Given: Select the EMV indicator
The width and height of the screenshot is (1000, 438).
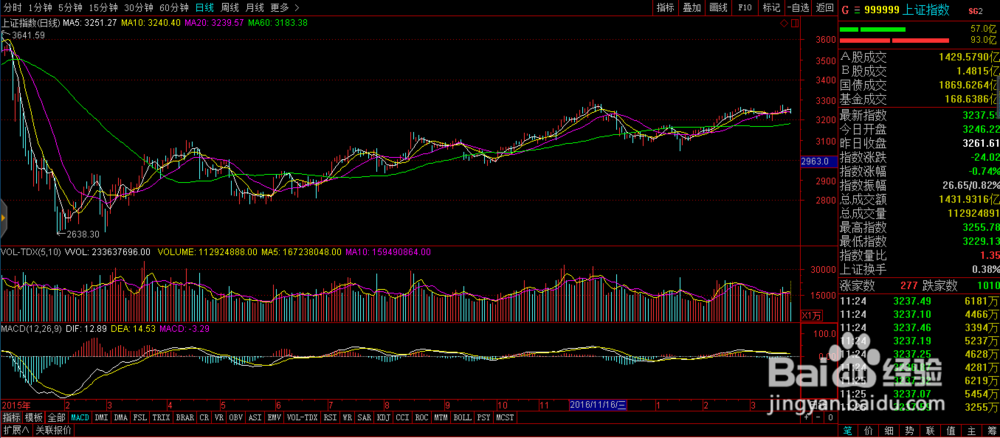Looking at the screenshot, I should pos(274,418).
